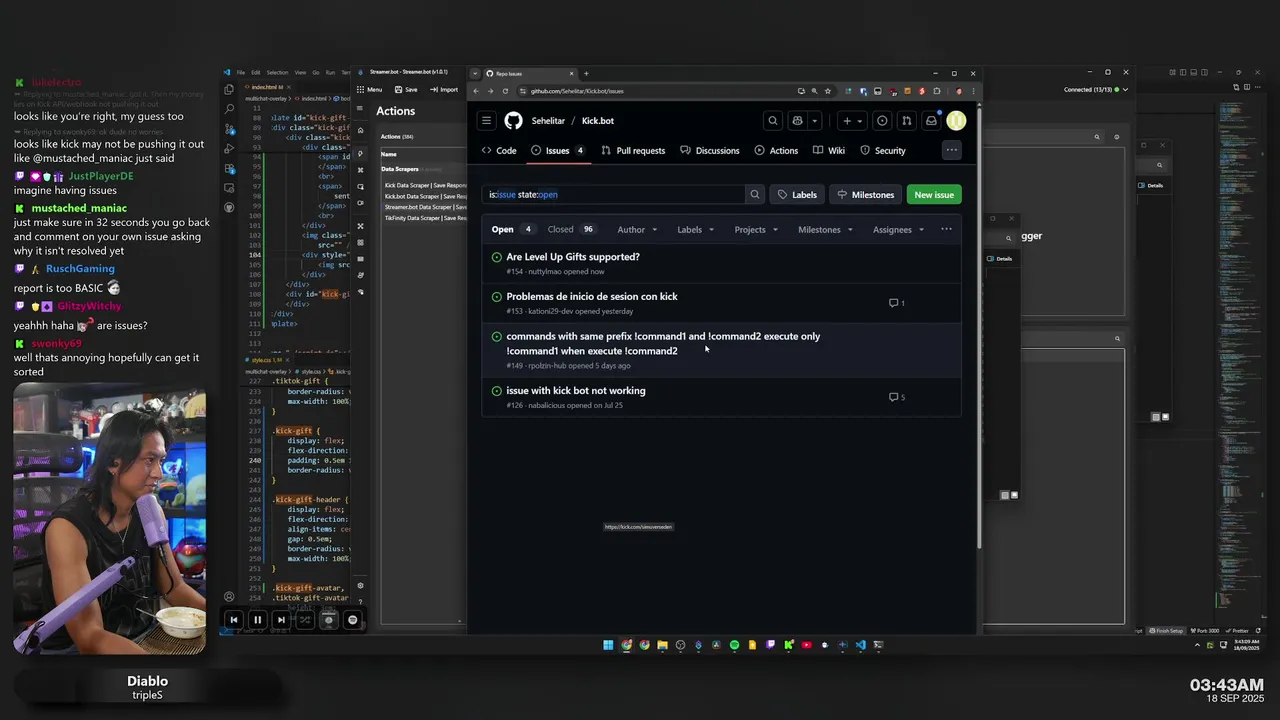1280x720 pixels.
Task: Switch to the Wiki tab
Action: pos(829,151)
